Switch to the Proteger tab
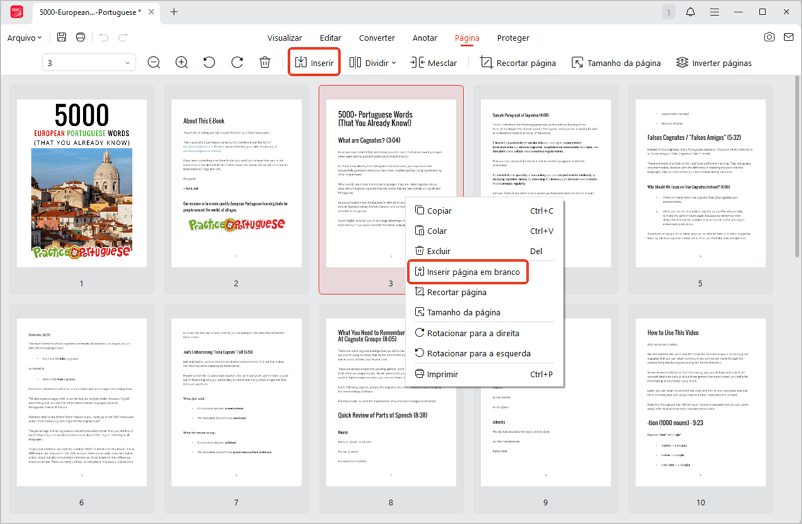 513,38
